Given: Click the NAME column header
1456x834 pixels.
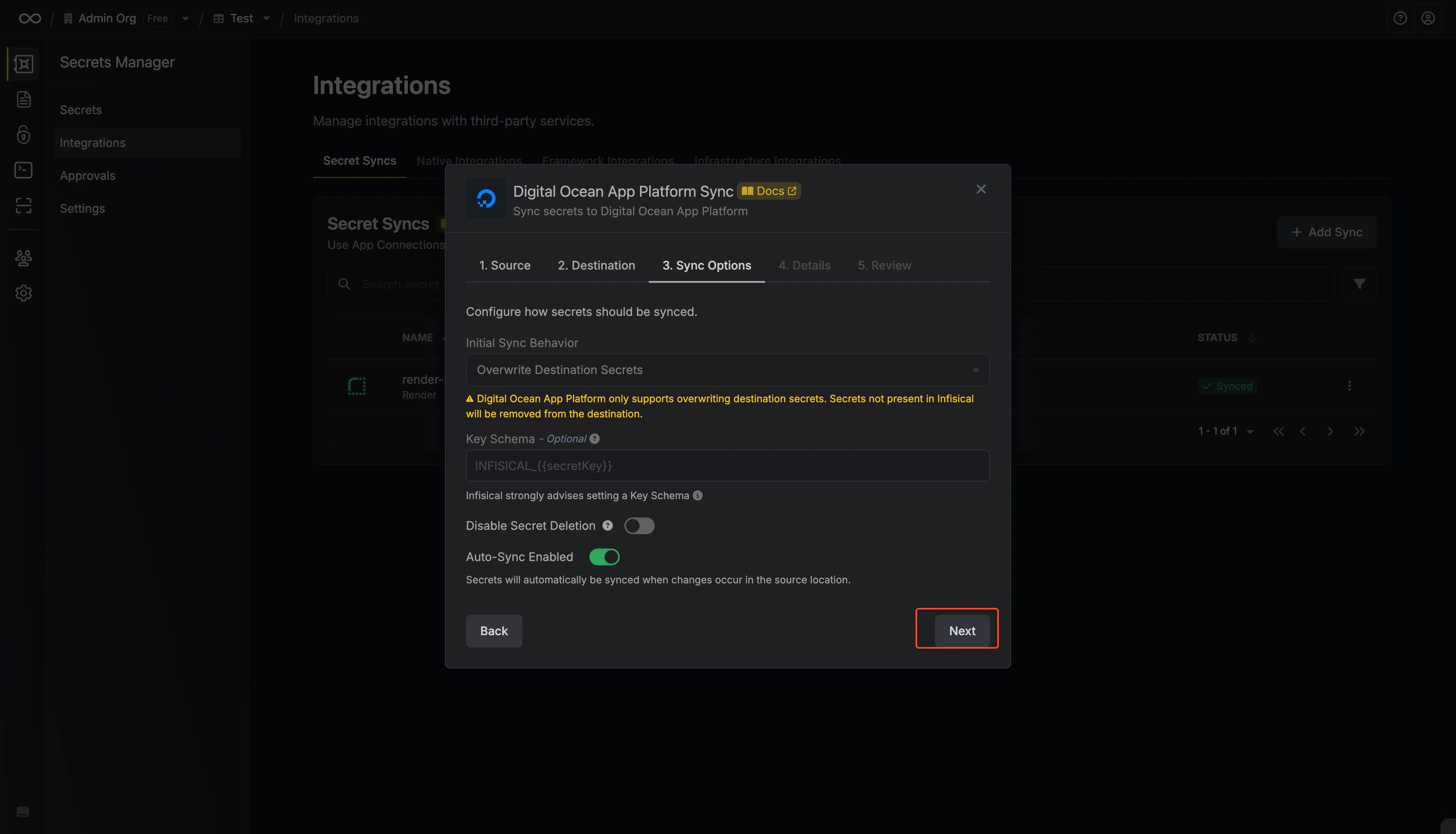Looking at the screenshot, I should pos(417,337).
